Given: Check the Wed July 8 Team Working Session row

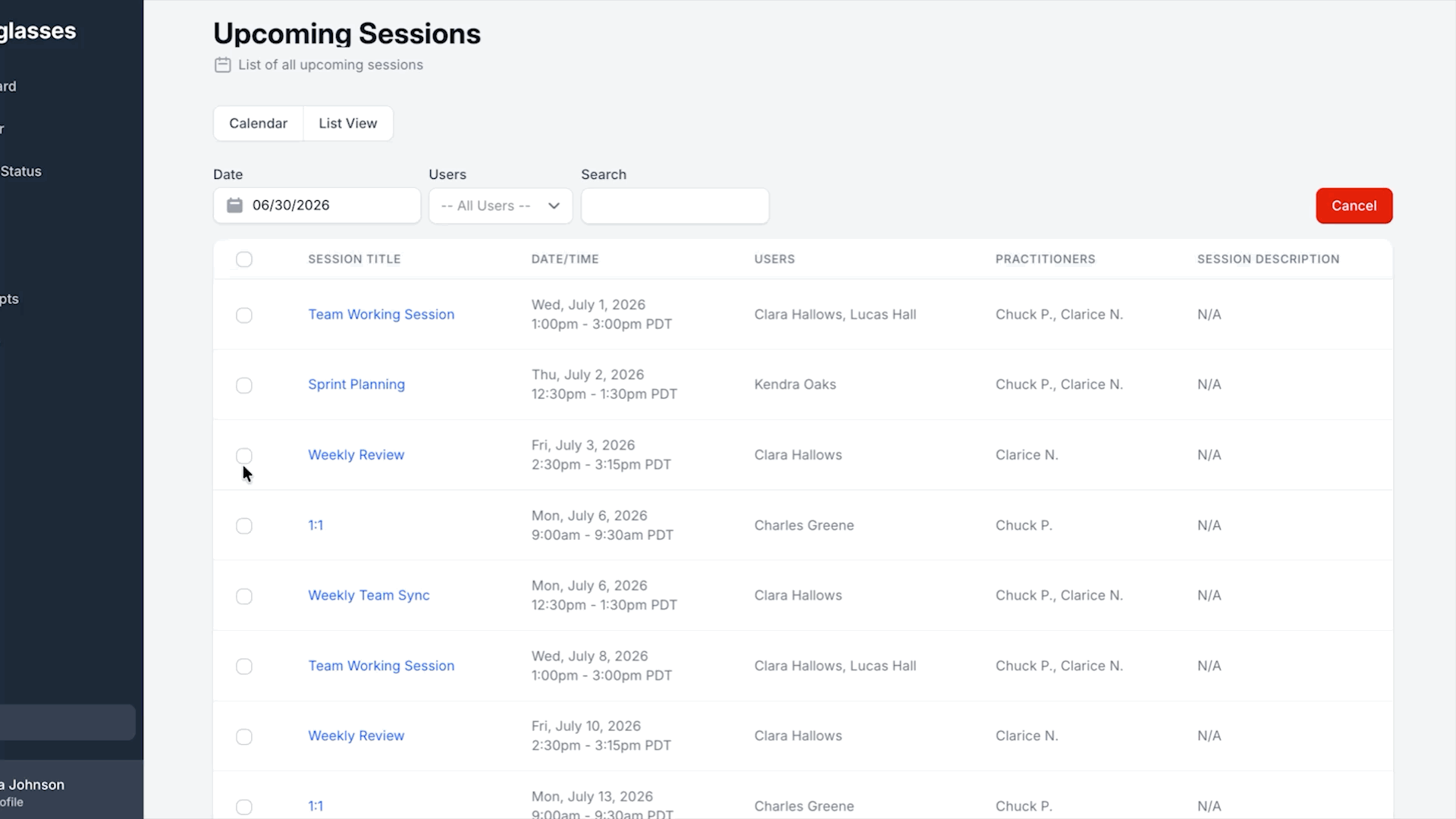Looking at the screenshot, I should [x=243, y=667].
